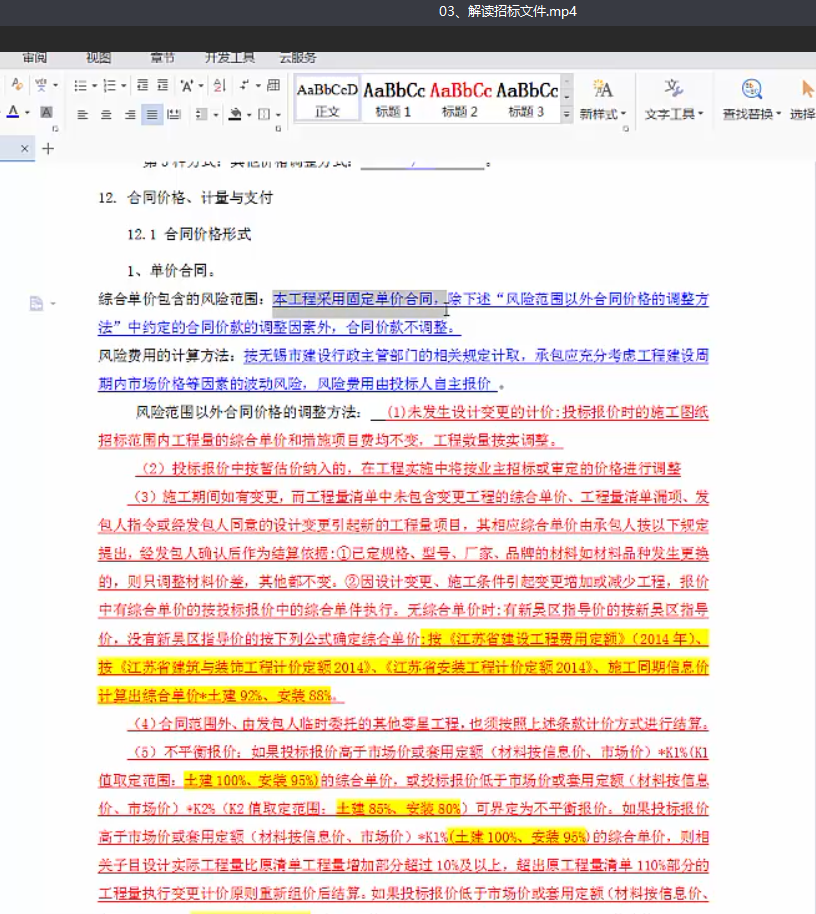Switch to the 审阅 ribbon tab
The image size is (816, 914).
click(x=35, y=57)
